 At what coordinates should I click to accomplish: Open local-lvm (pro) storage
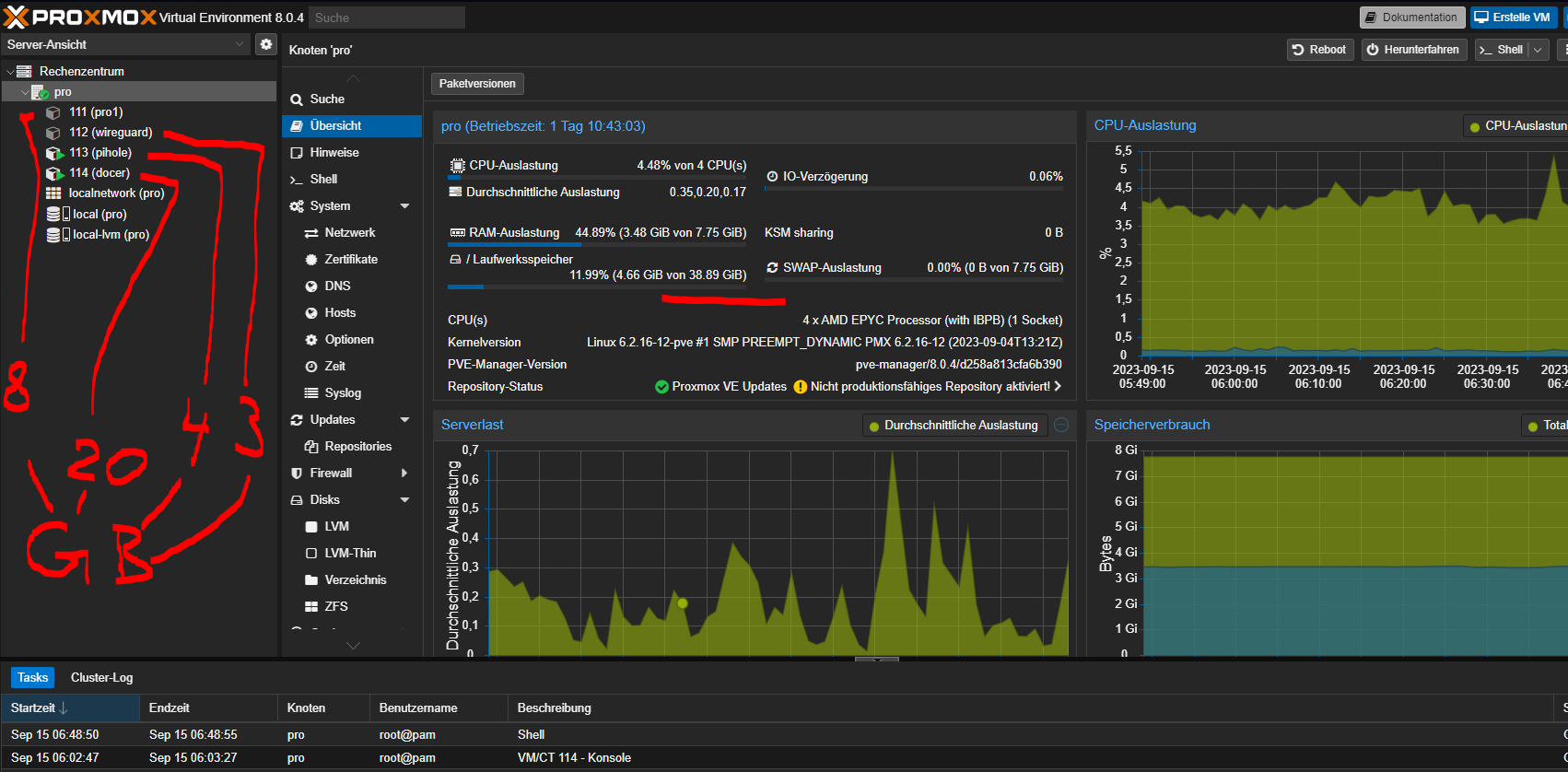[x=111, y=235]
